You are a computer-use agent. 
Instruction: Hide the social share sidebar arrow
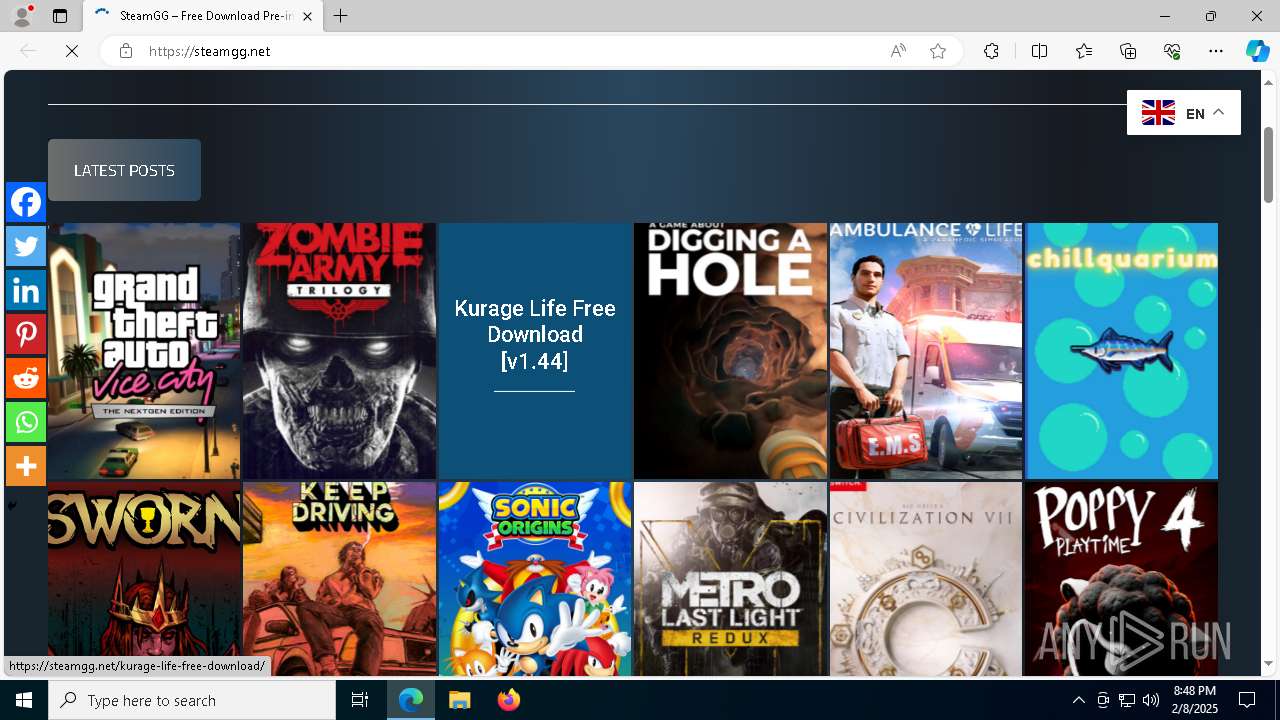pyautogui.click(x=12, y=505)
